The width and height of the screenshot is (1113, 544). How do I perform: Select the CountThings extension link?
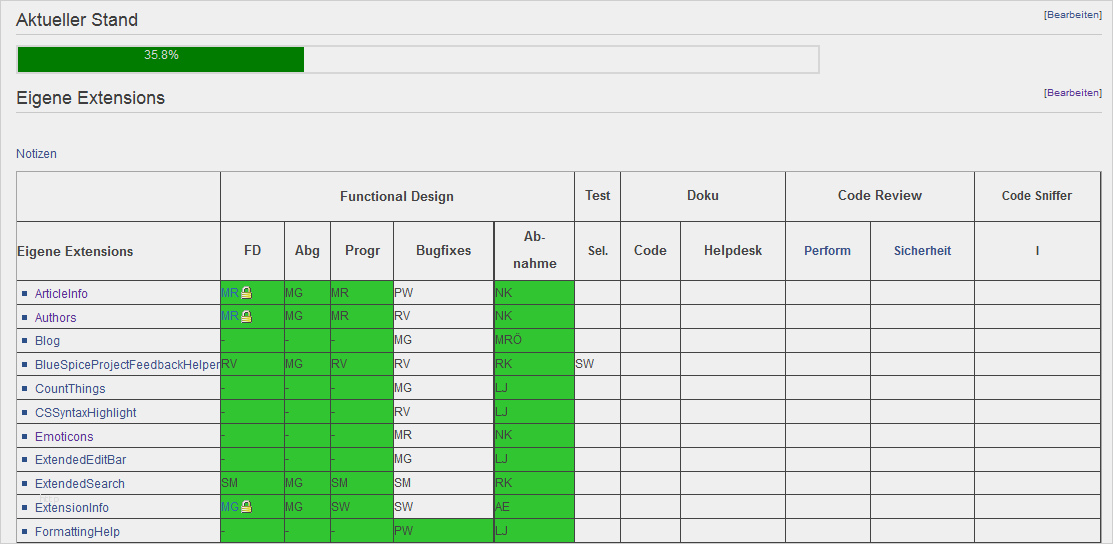pyautogui.click(x=70, y=389)
